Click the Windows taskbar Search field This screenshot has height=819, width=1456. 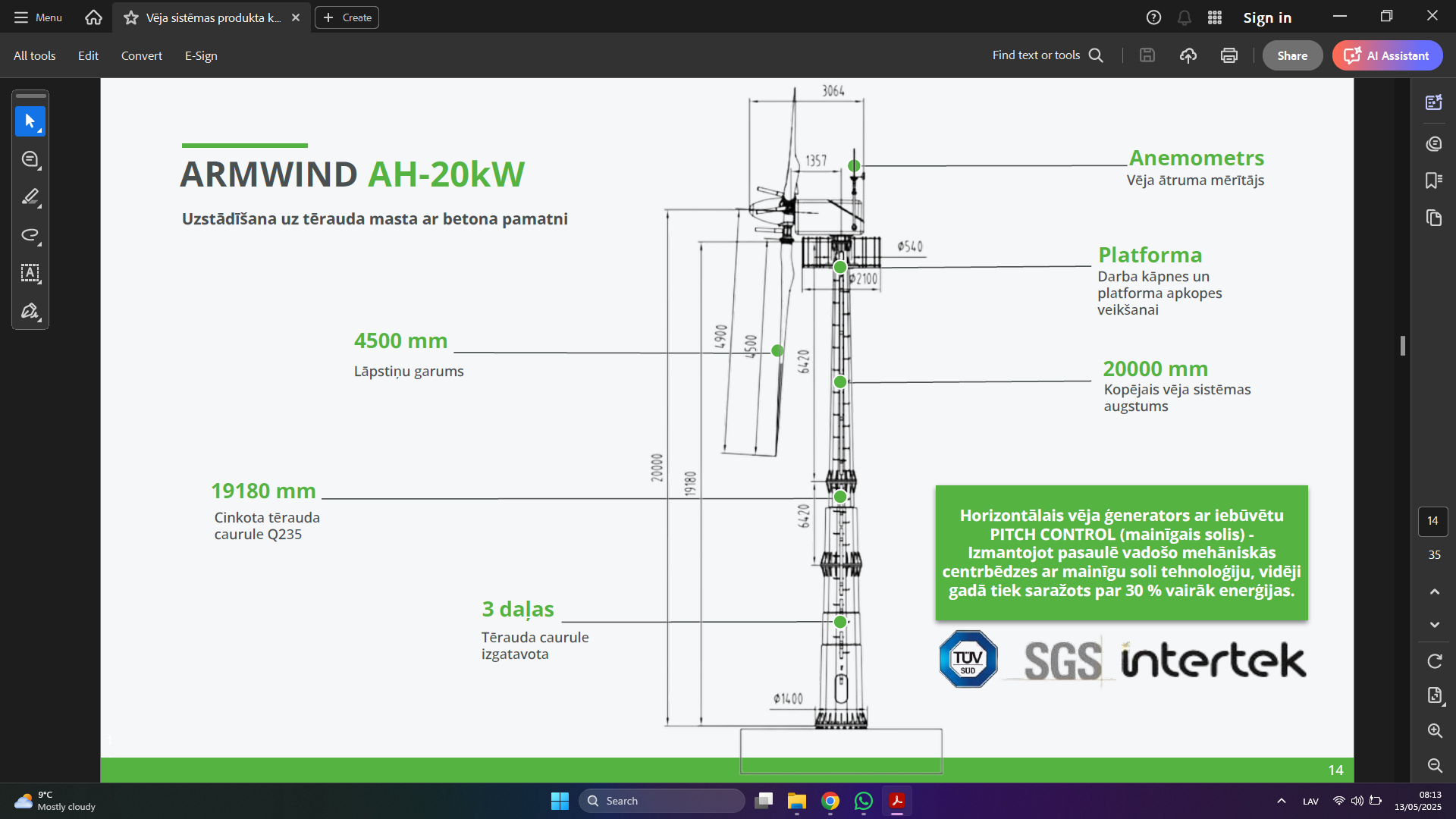click(661, 801)
